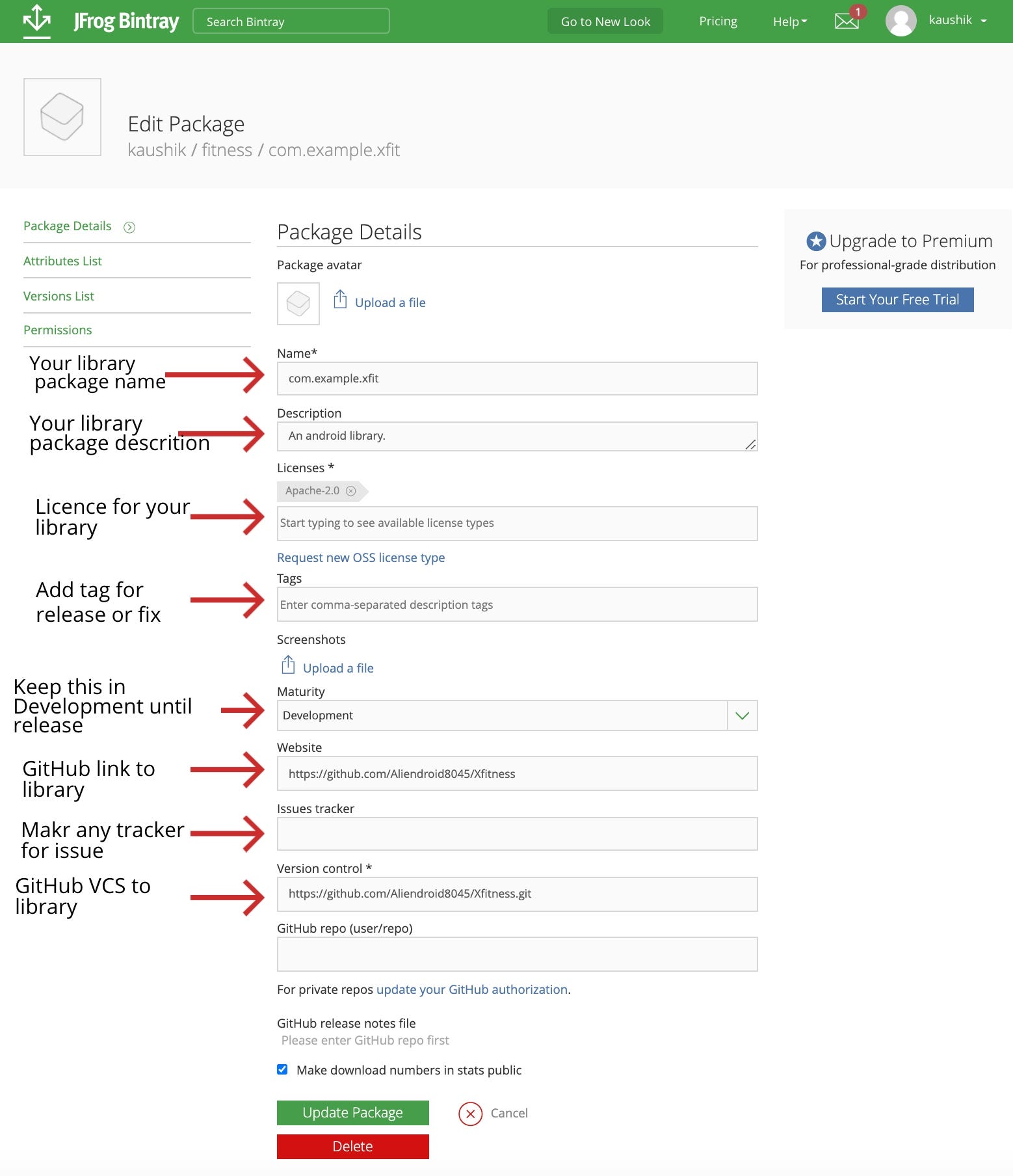Expand the Help menu
Viewport: 1013px width, 1176px height.
790,21
